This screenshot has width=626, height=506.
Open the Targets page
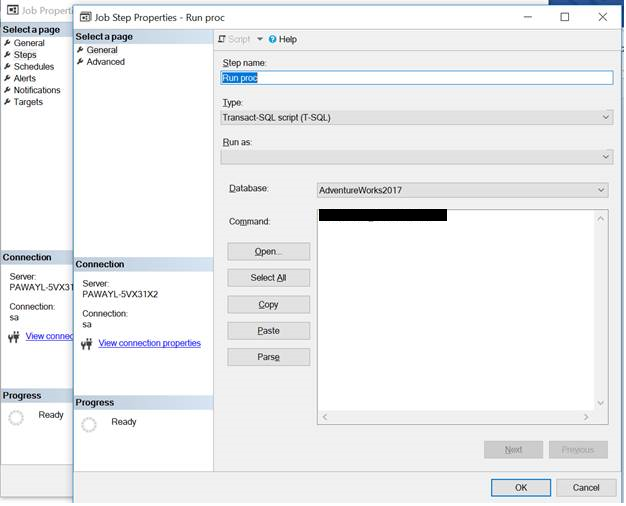[28, 102]
